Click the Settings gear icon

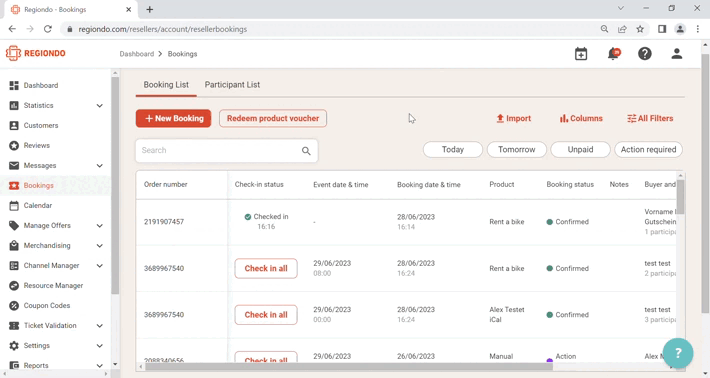[14, 346]
